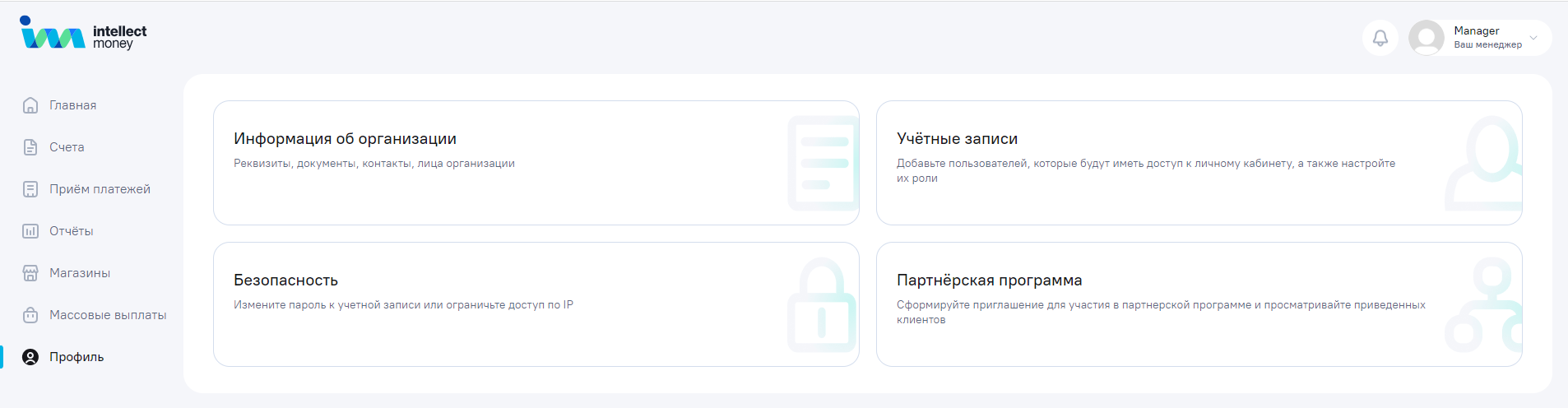This screenshot has height=408, width=1568.
Task: Click the Массовые выплаты sidebar icon
Action: [x=30, y=315]
